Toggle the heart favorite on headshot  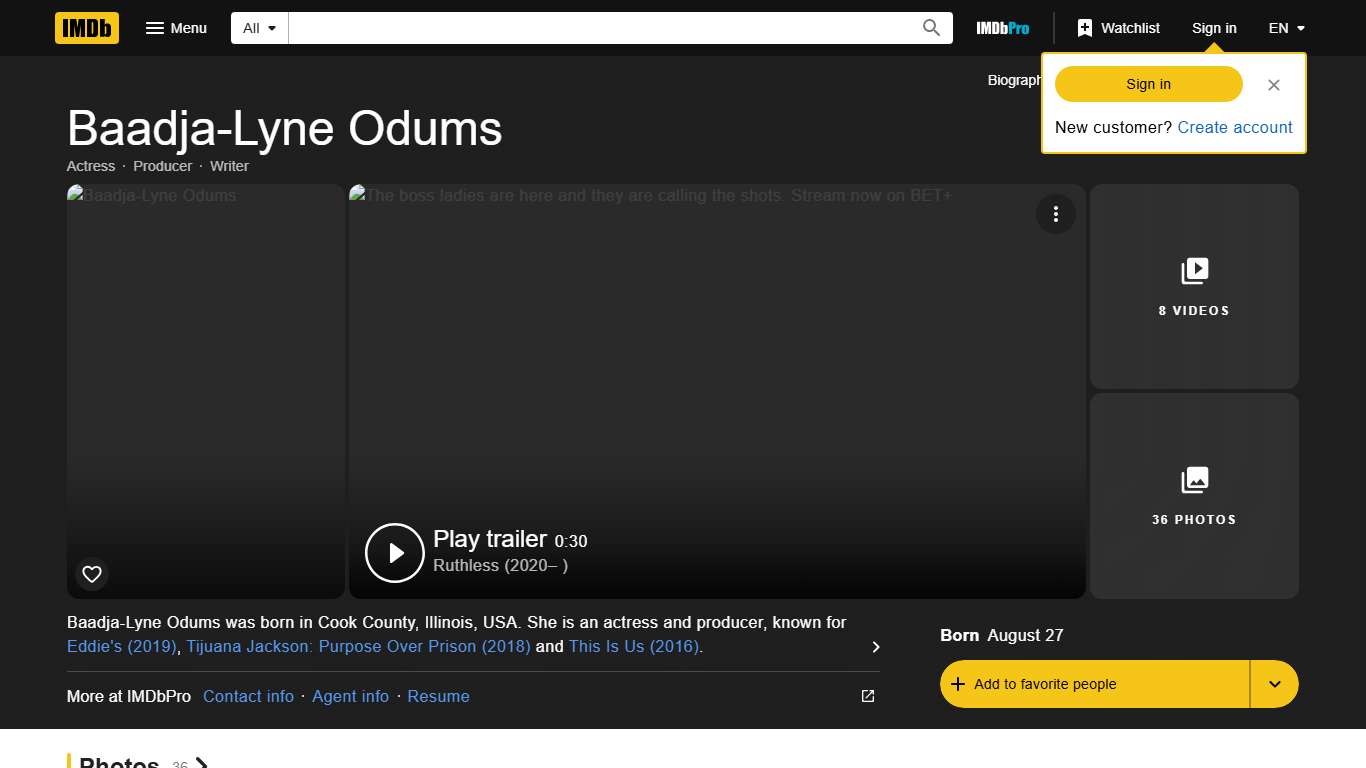(92, 574)
